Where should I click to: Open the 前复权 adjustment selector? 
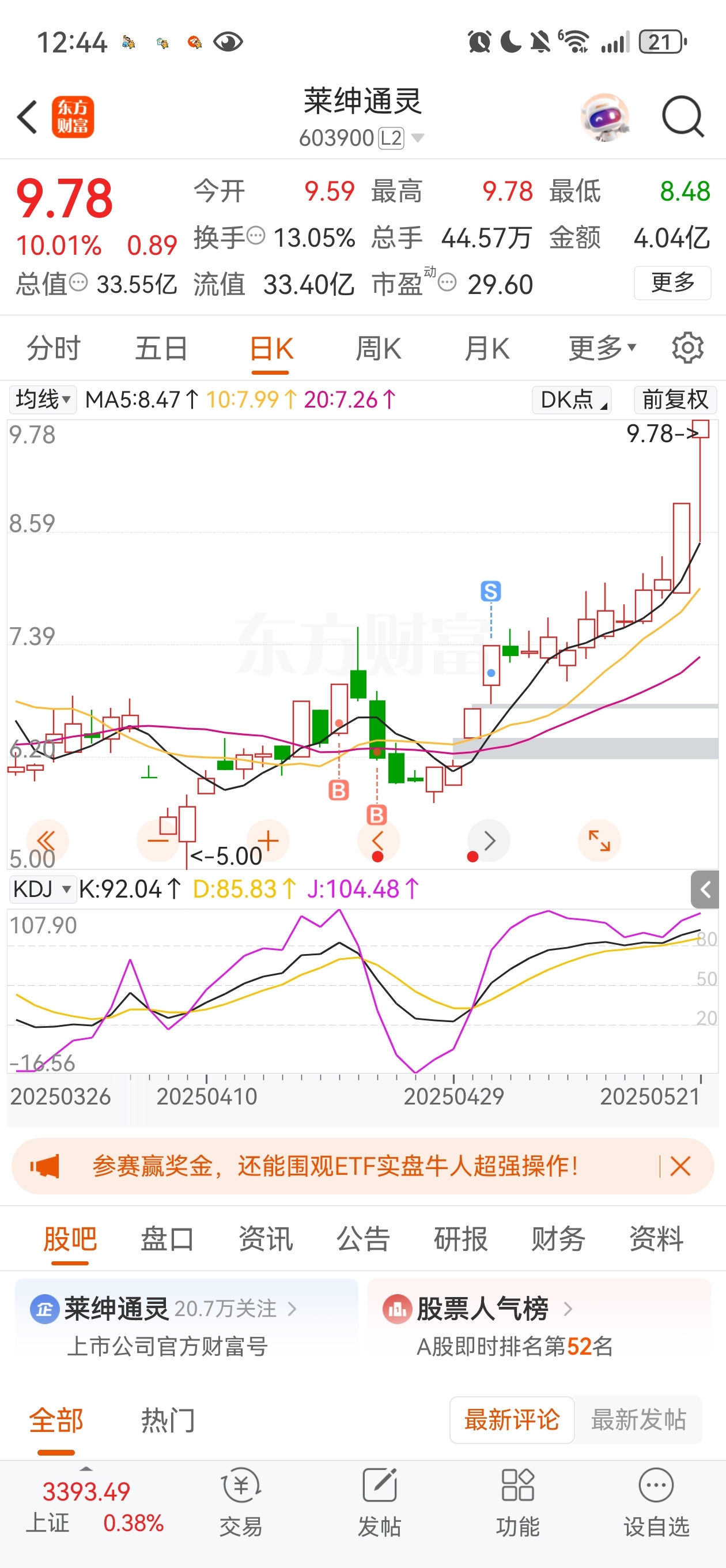point(675,399)
